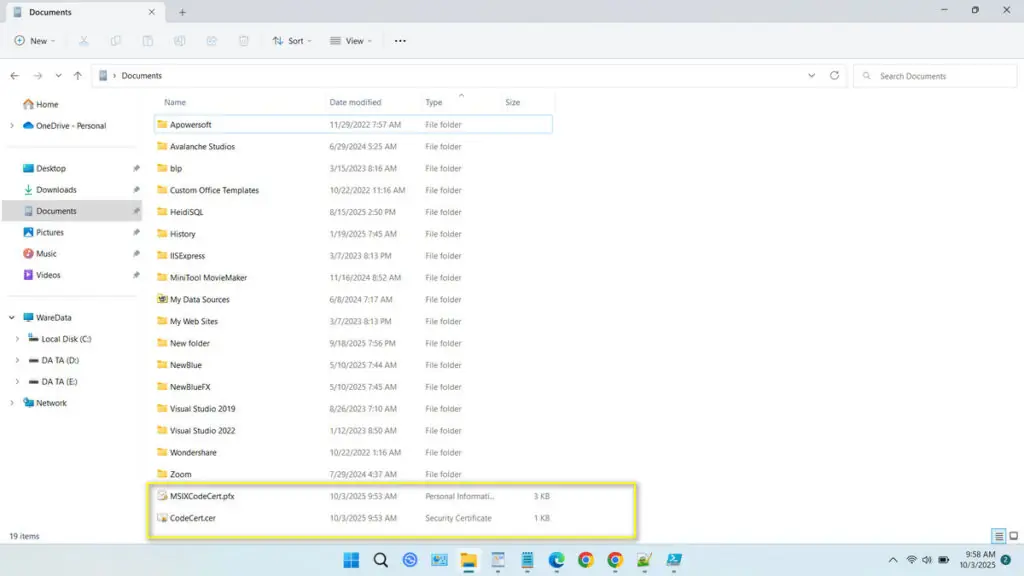Click the Refresh icon beside the address bar

835,75
